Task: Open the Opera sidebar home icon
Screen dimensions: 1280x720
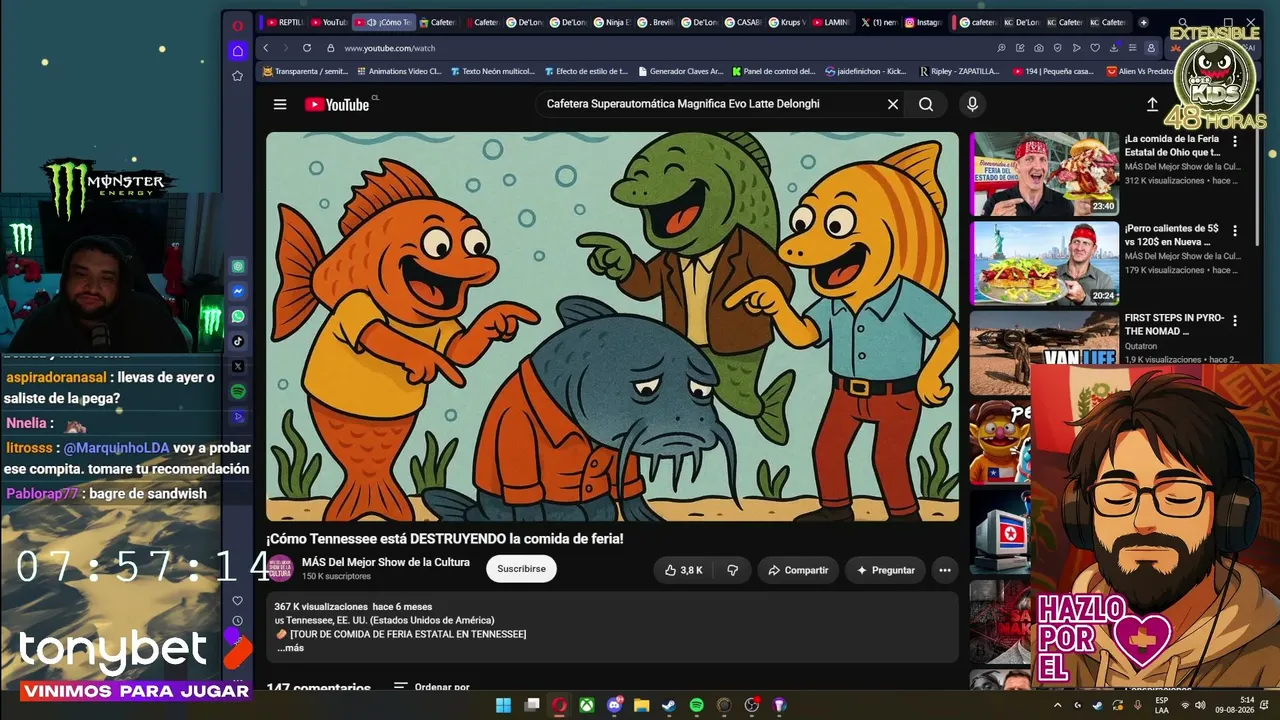Action: 237,51
